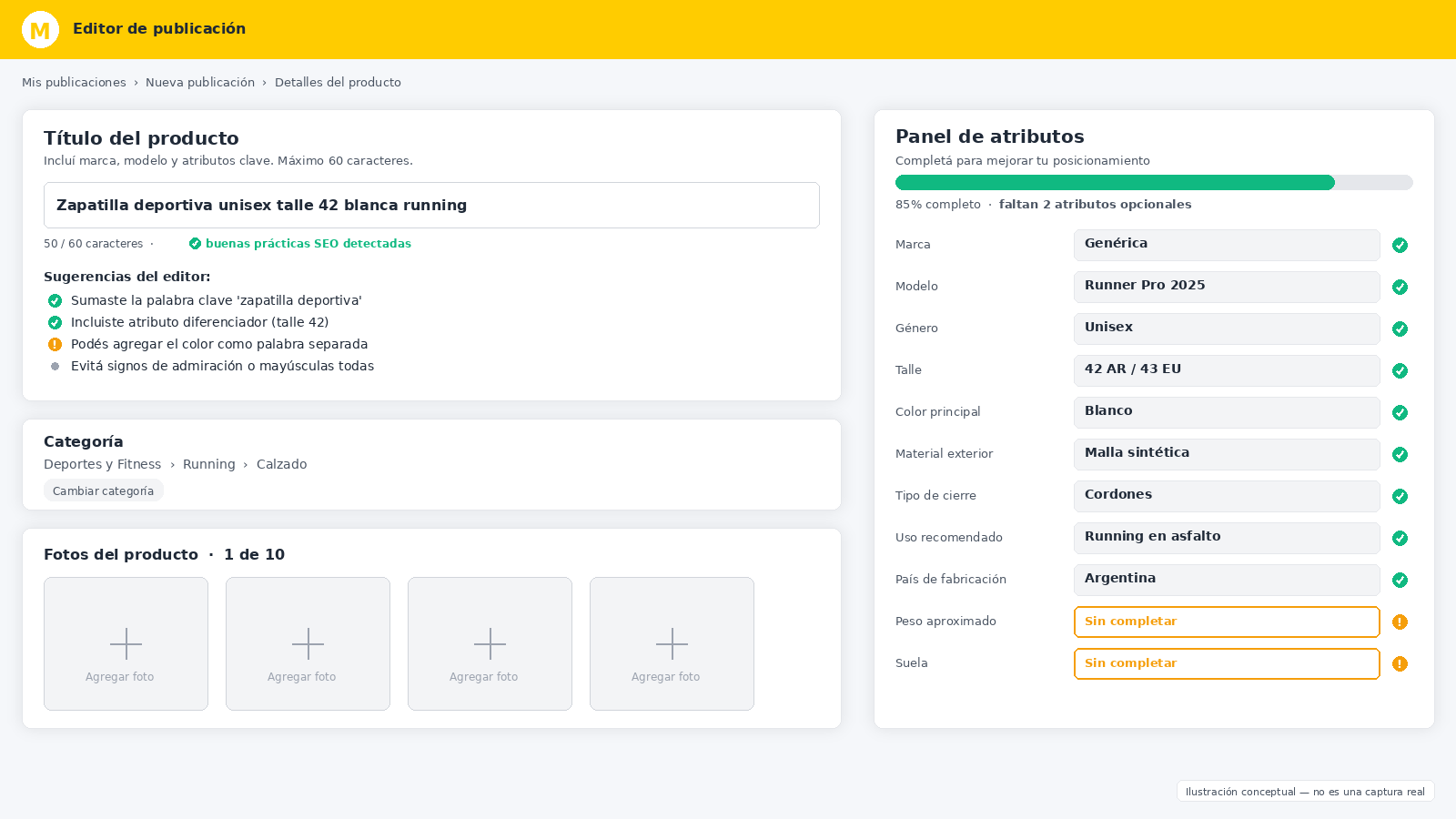Click the green check icon for Género

[x=1400, y=329]
